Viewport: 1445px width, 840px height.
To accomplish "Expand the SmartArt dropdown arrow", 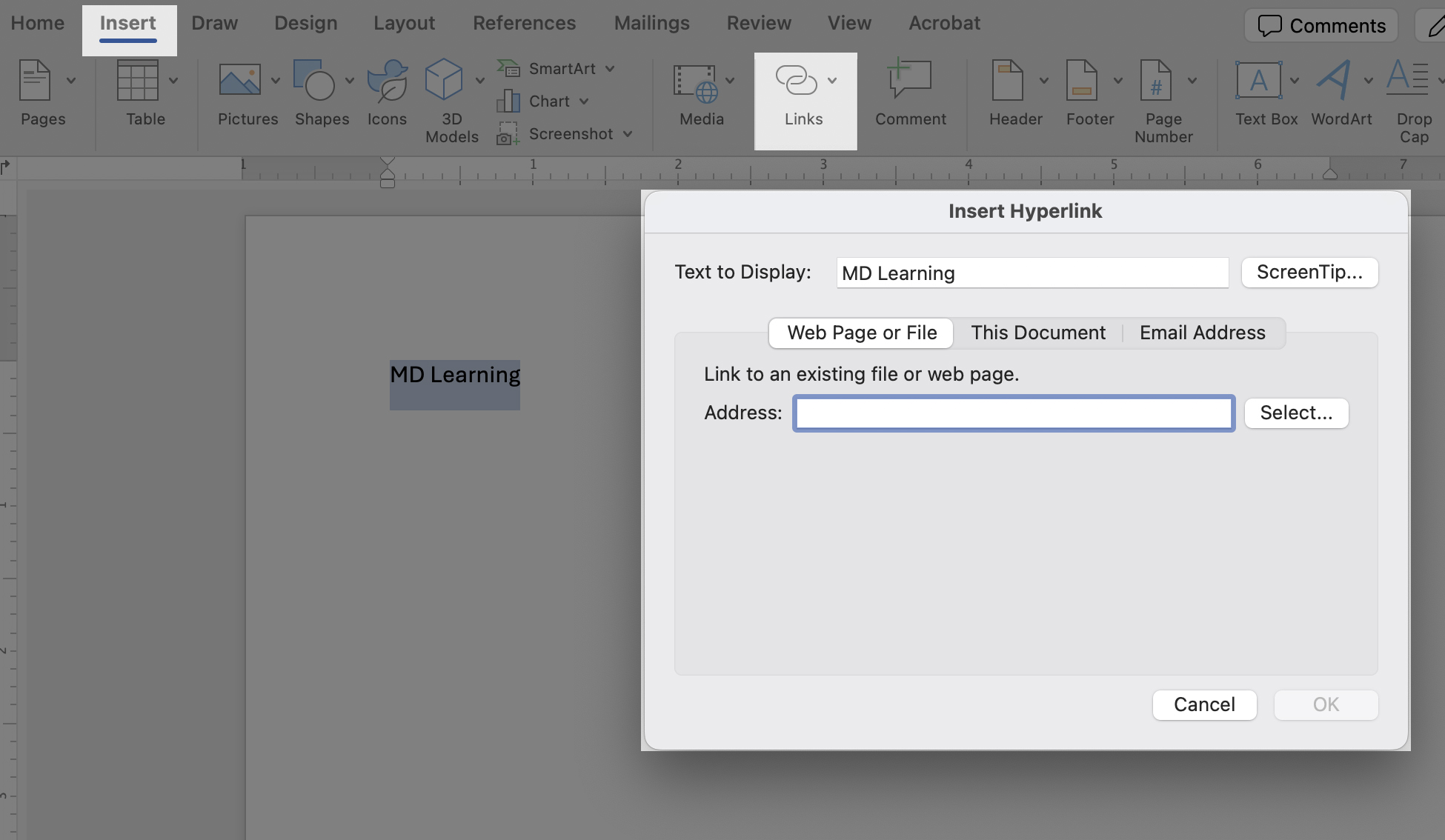I will pos(610,69).
